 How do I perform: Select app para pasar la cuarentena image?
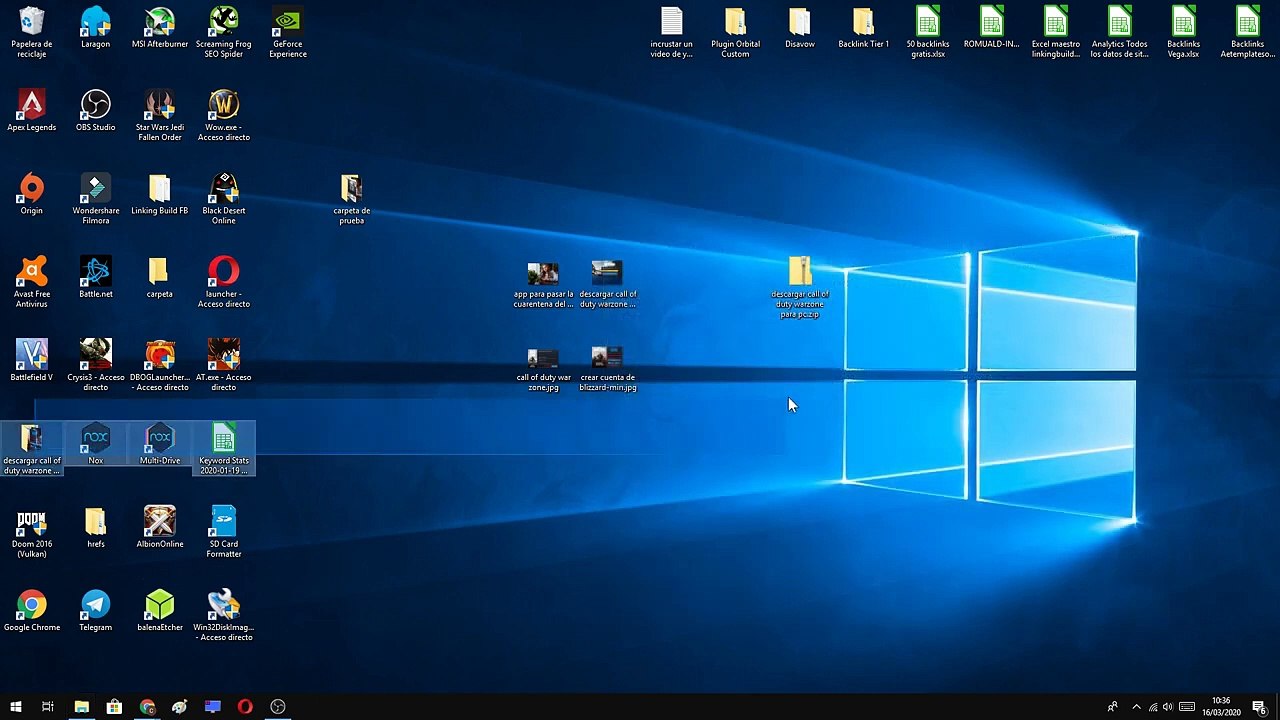[x=543, y=284]
